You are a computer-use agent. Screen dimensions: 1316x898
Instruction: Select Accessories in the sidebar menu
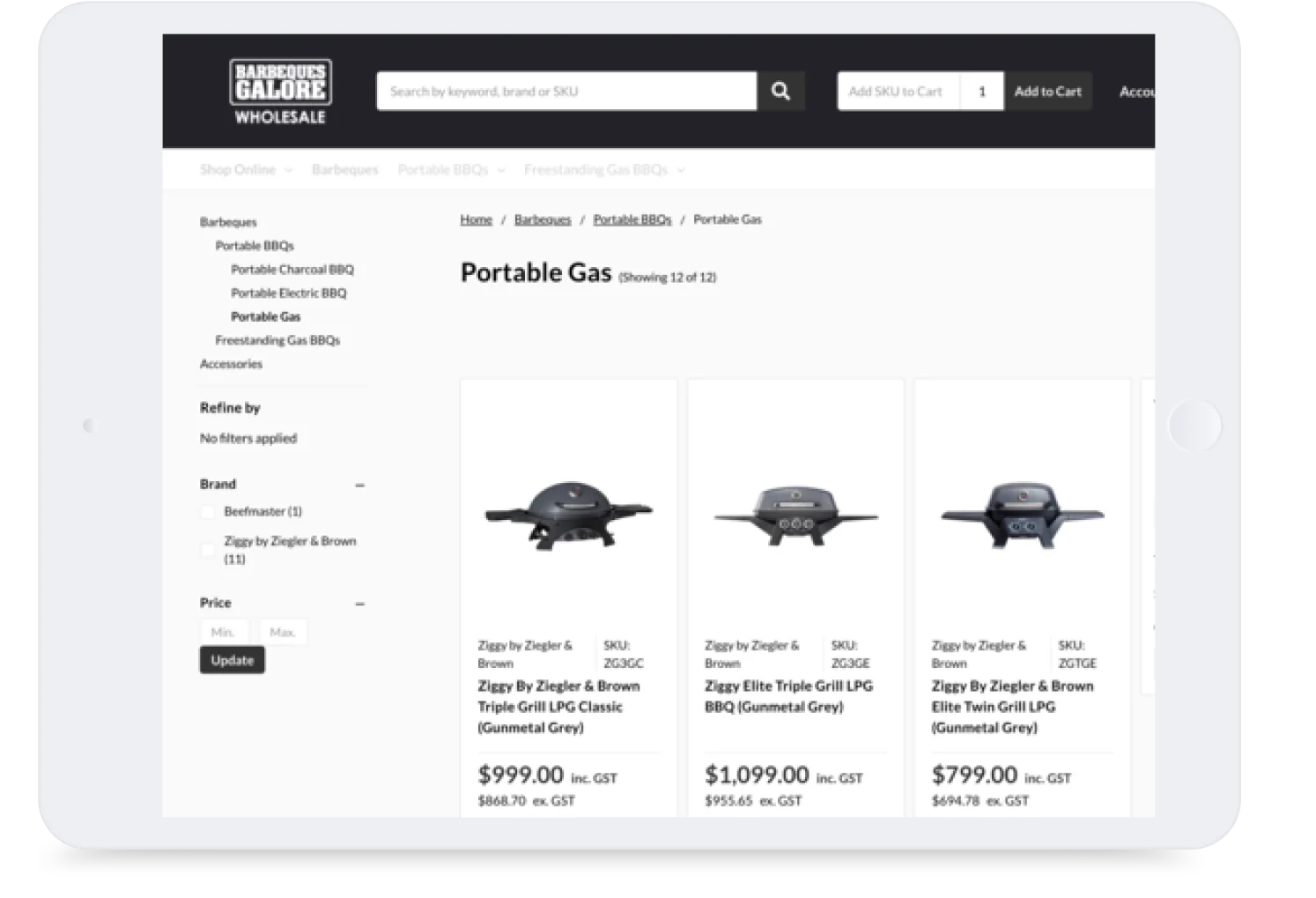tap(231, 363)
